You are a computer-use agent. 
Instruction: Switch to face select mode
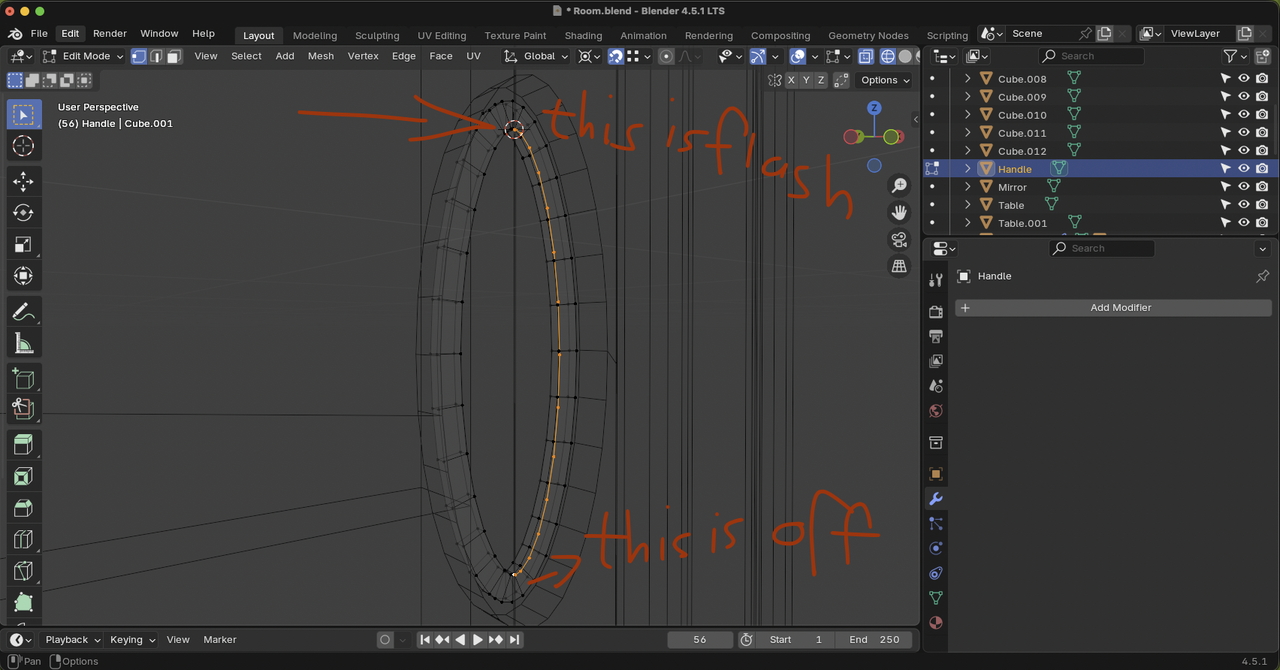pos(174,56)
